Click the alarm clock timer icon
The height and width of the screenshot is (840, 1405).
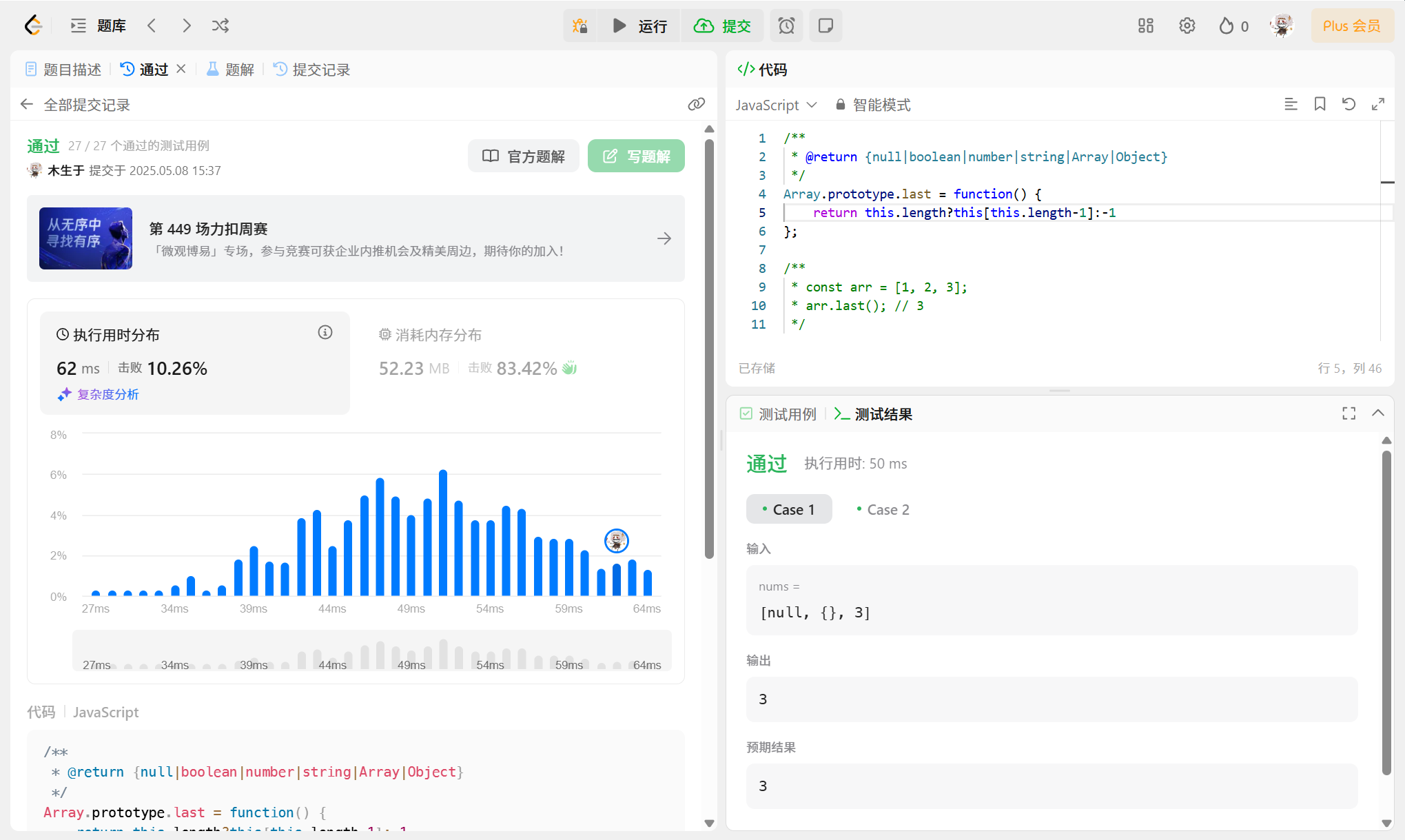click(786, 26)
